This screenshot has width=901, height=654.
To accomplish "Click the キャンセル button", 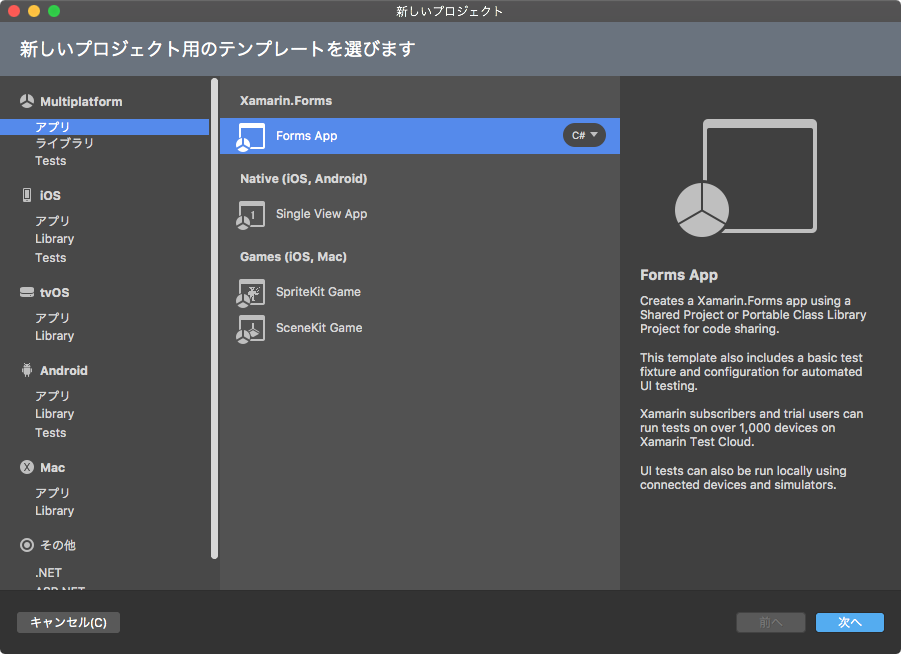I will [x=67, y=622].
